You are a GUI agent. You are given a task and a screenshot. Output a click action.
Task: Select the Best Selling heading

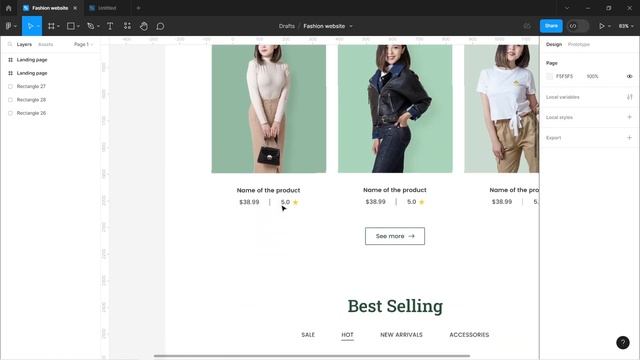pyautogui.click(x=395, y=306)
